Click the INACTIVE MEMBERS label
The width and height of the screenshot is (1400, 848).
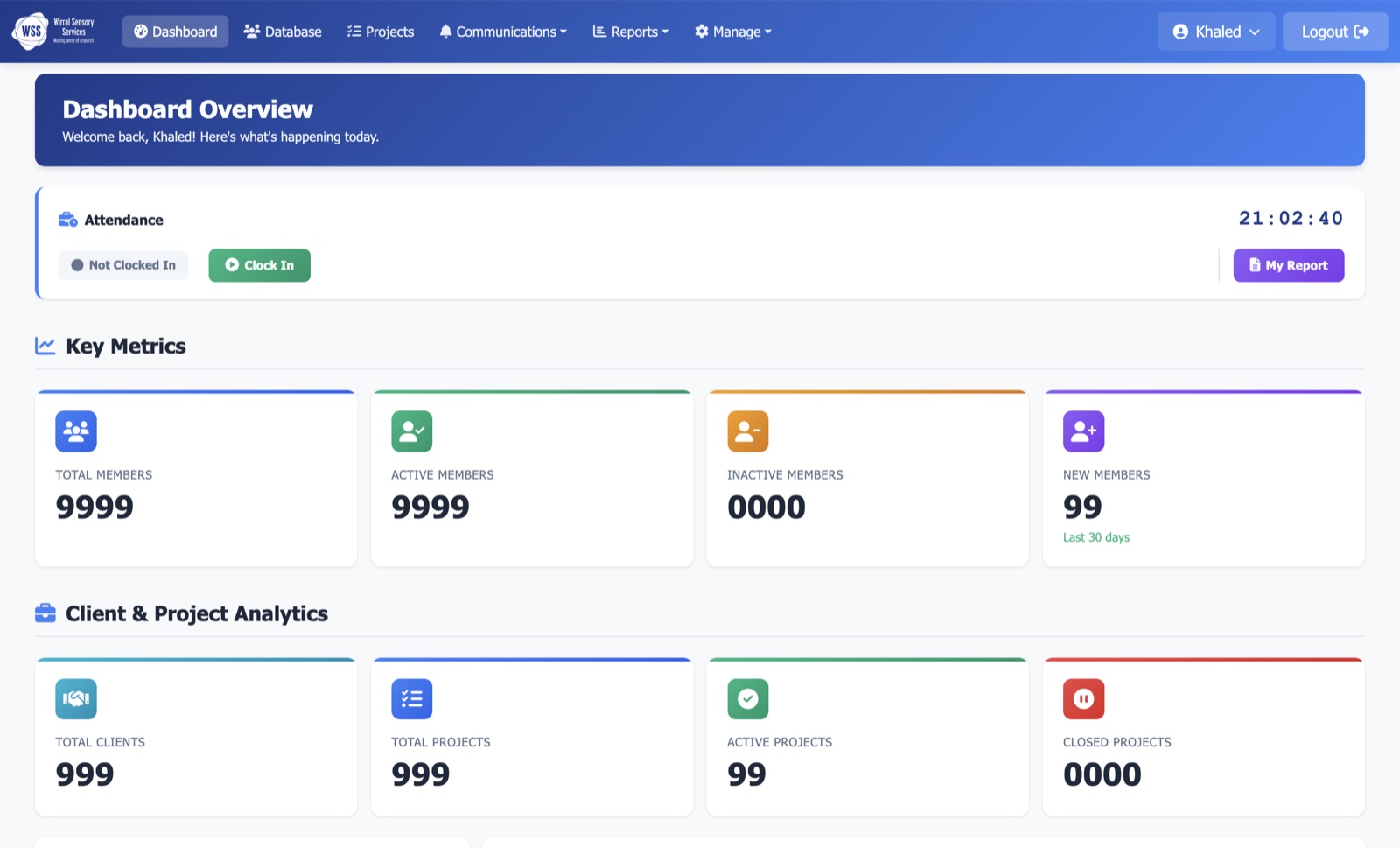pos(785,475)
